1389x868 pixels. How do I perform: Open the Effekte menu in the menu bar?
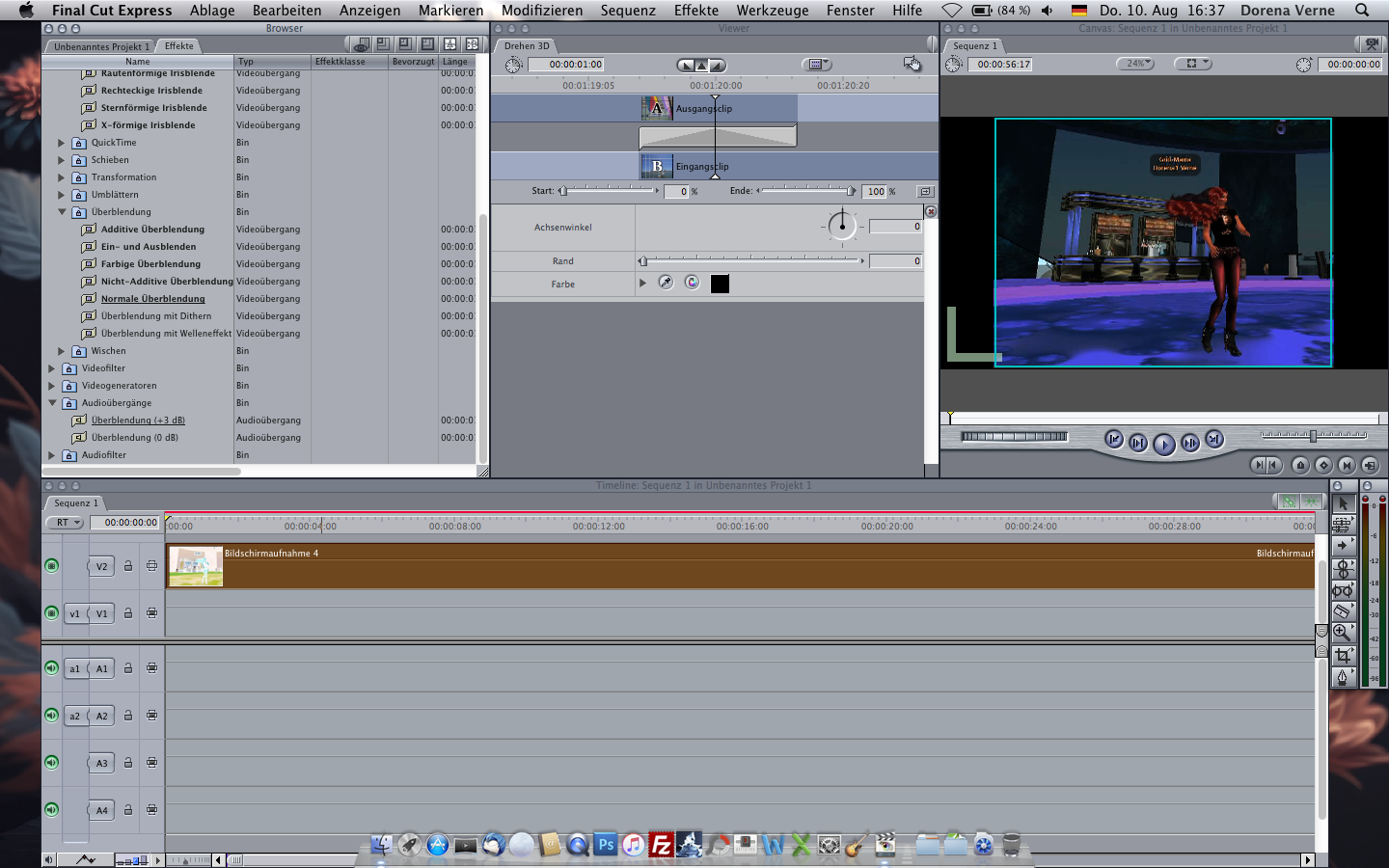pos(695,11)
